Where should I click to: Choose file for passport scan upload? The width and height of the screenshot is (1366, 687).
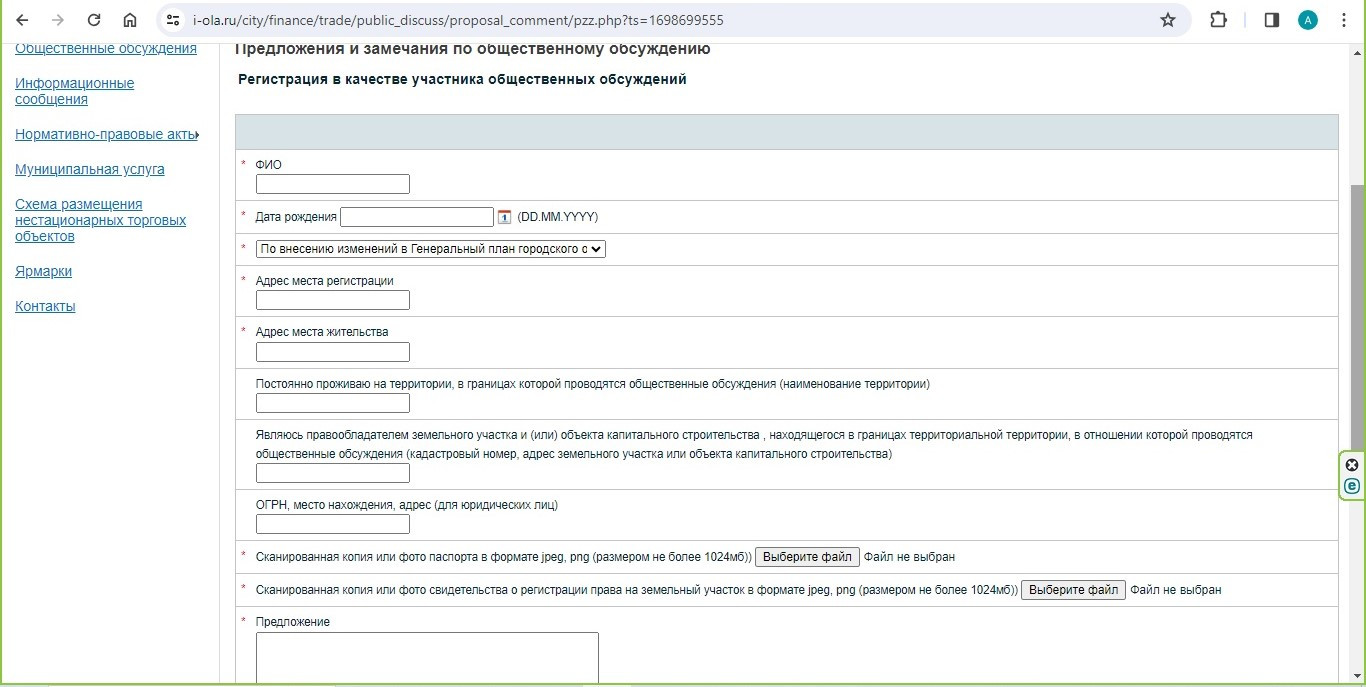tap(806, 557)
